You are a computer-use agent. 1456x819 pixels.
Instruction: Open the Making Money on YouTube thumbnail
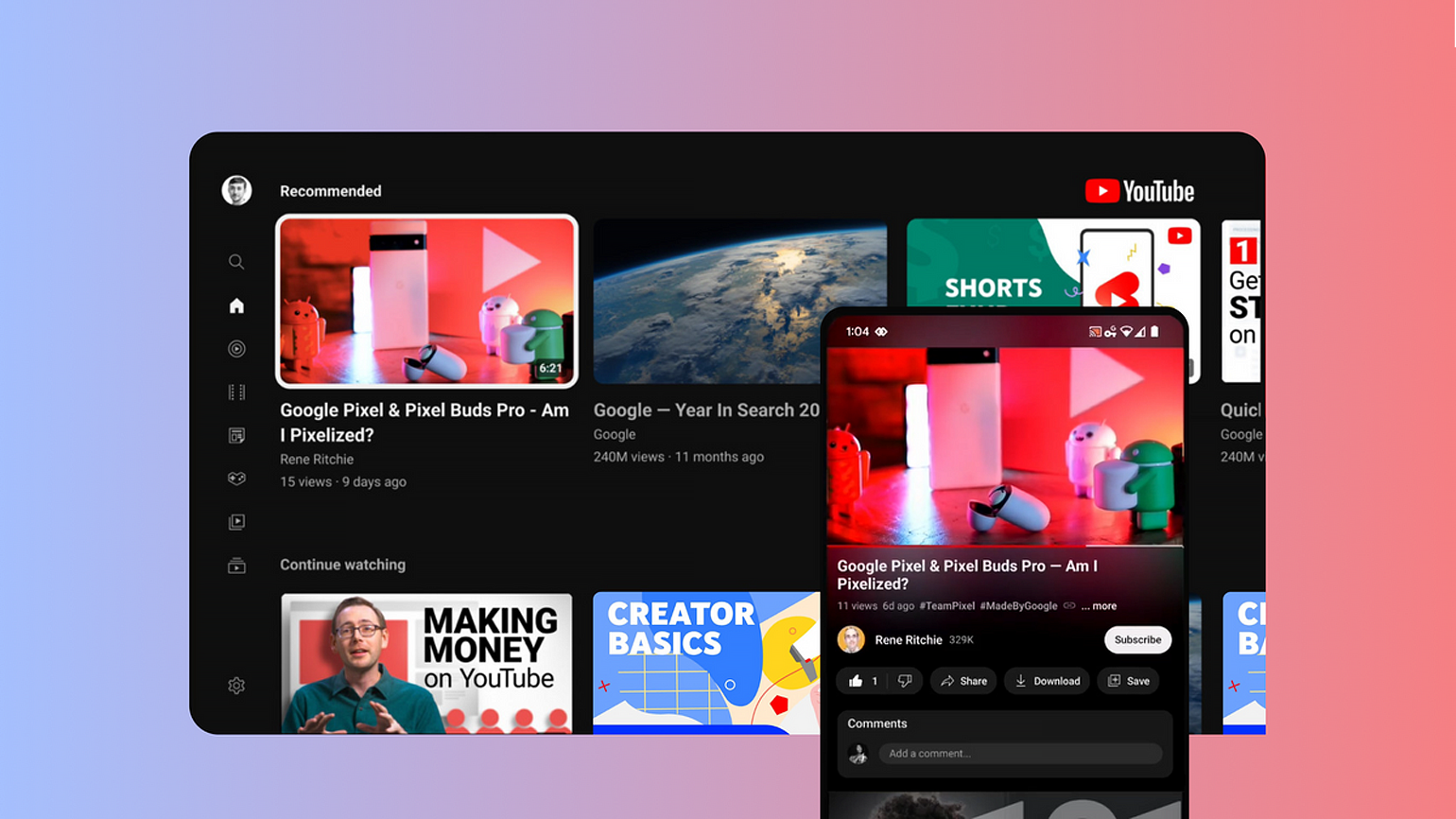click(426, 663)
